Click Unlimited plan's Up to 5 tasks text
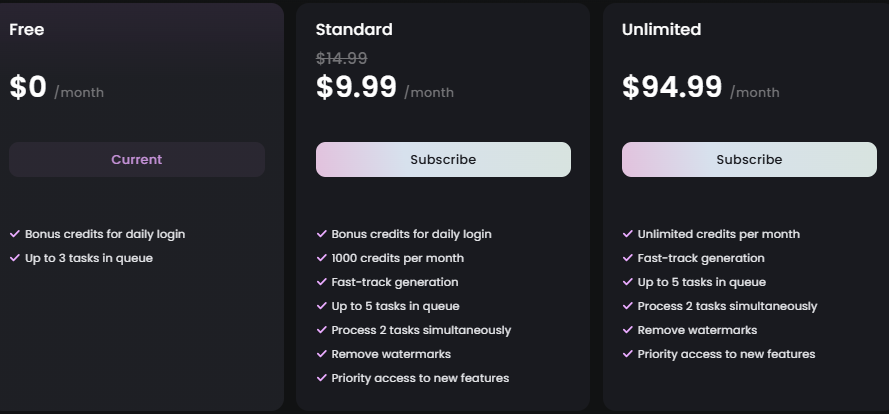This screenshot has height=414, width=889. [701, 282]
